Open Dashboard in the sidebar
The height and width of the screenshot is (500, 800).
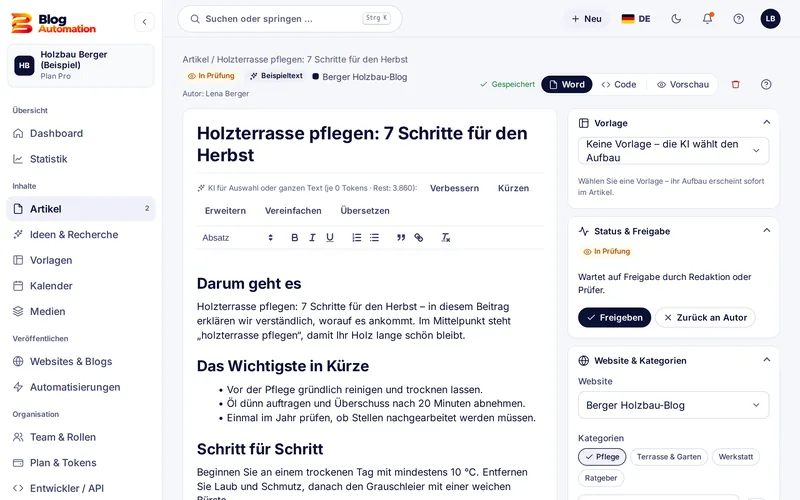pos(81,133)
